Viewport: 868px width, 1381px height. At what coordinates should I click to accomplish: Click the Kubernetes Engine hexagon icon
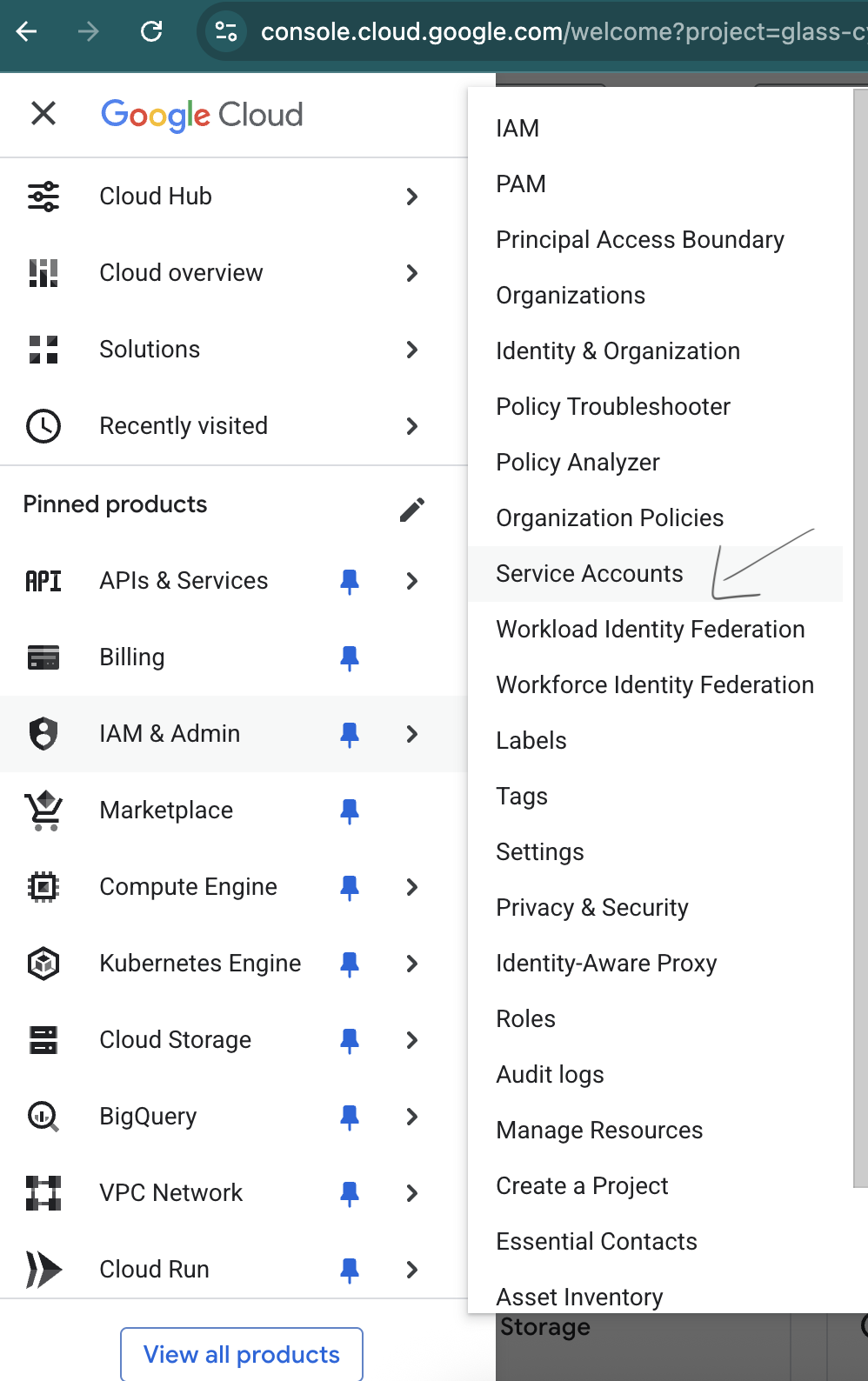click(43, 964)
